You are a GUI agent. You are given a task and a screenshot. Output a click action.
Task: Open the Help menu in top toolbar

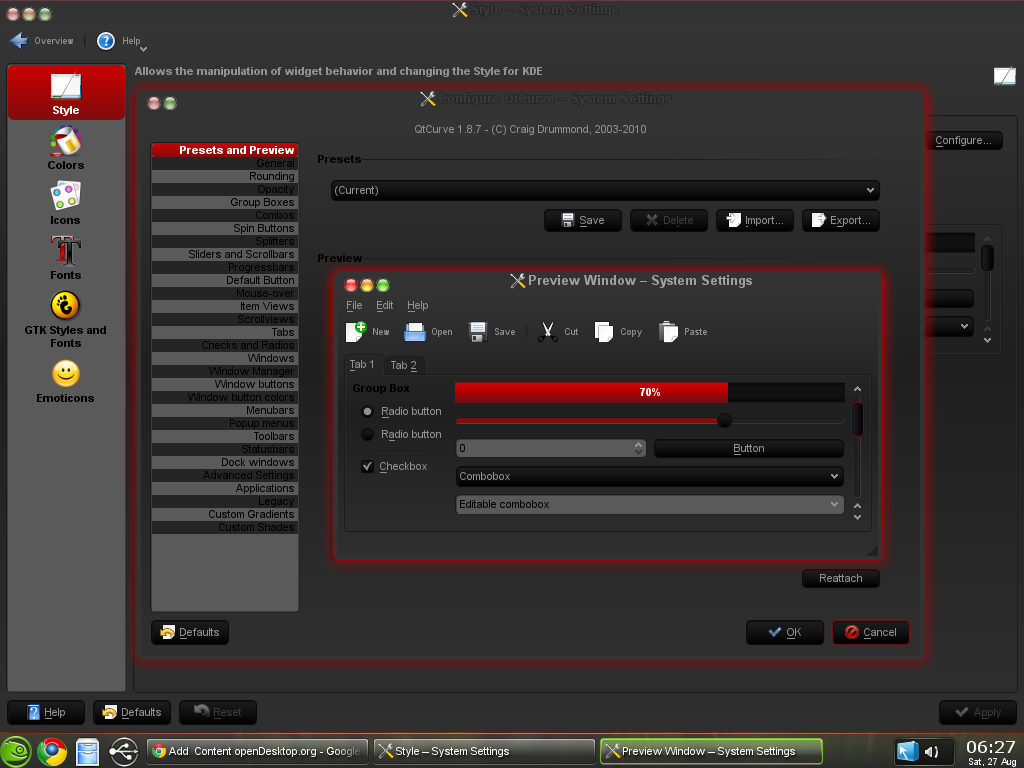121,41
